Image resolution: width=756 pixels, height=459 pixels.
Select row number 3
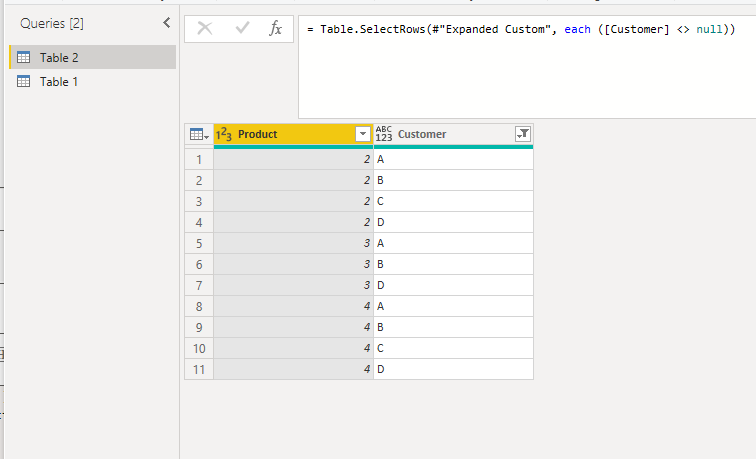pos(199,201)
